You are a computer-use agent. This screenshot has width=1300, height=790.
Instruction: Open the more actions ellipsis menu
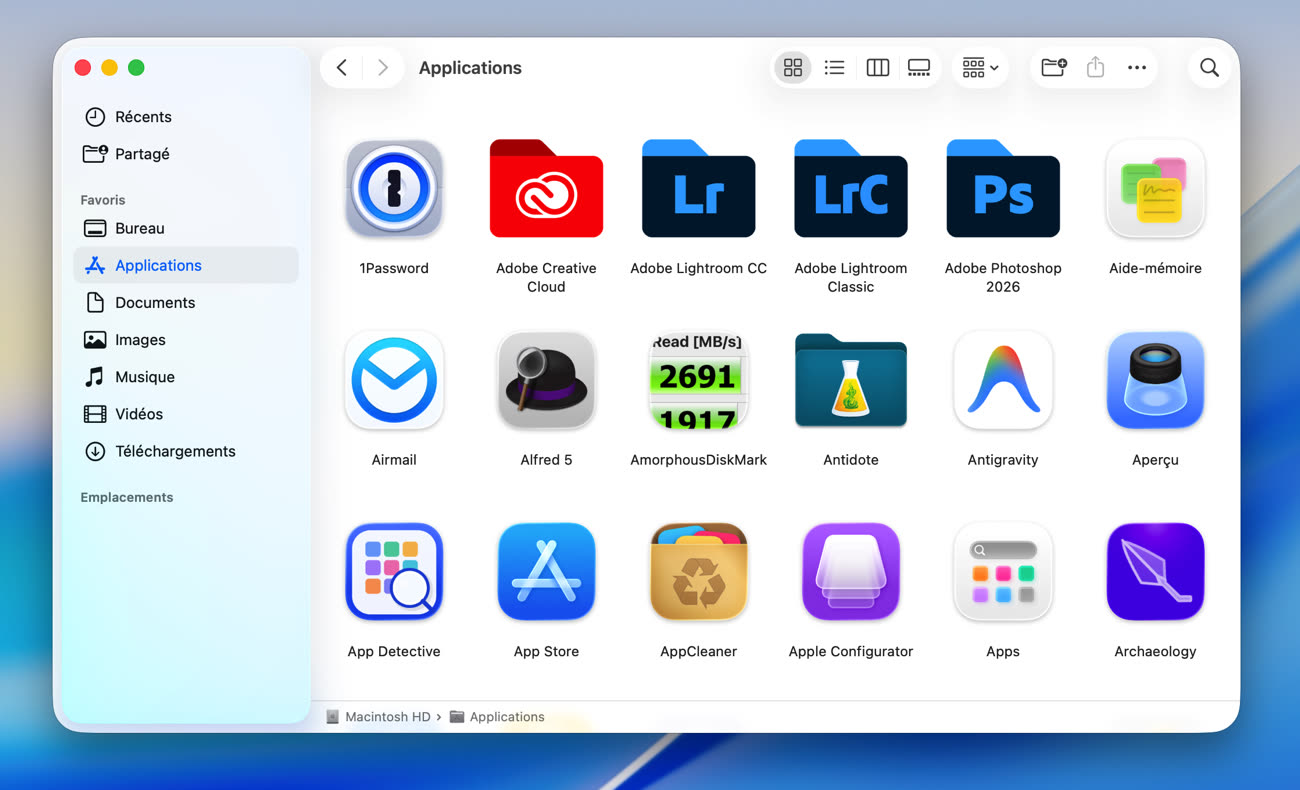[x=1137, y=68]
